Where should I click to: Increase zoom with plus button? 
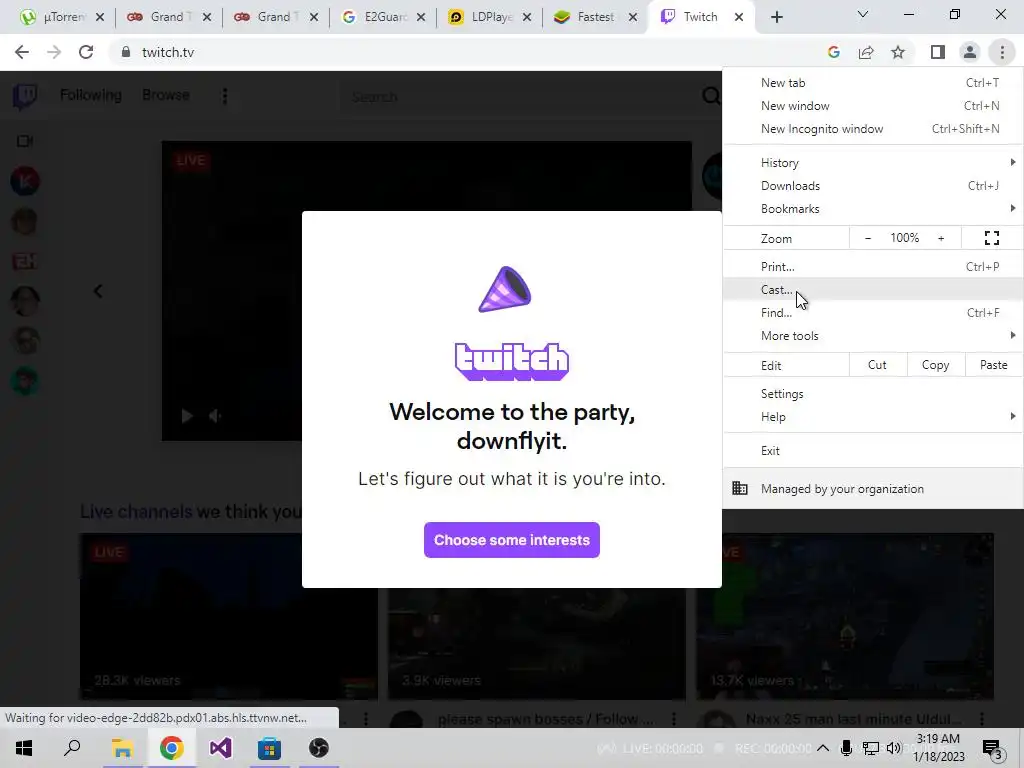[941, 238]
